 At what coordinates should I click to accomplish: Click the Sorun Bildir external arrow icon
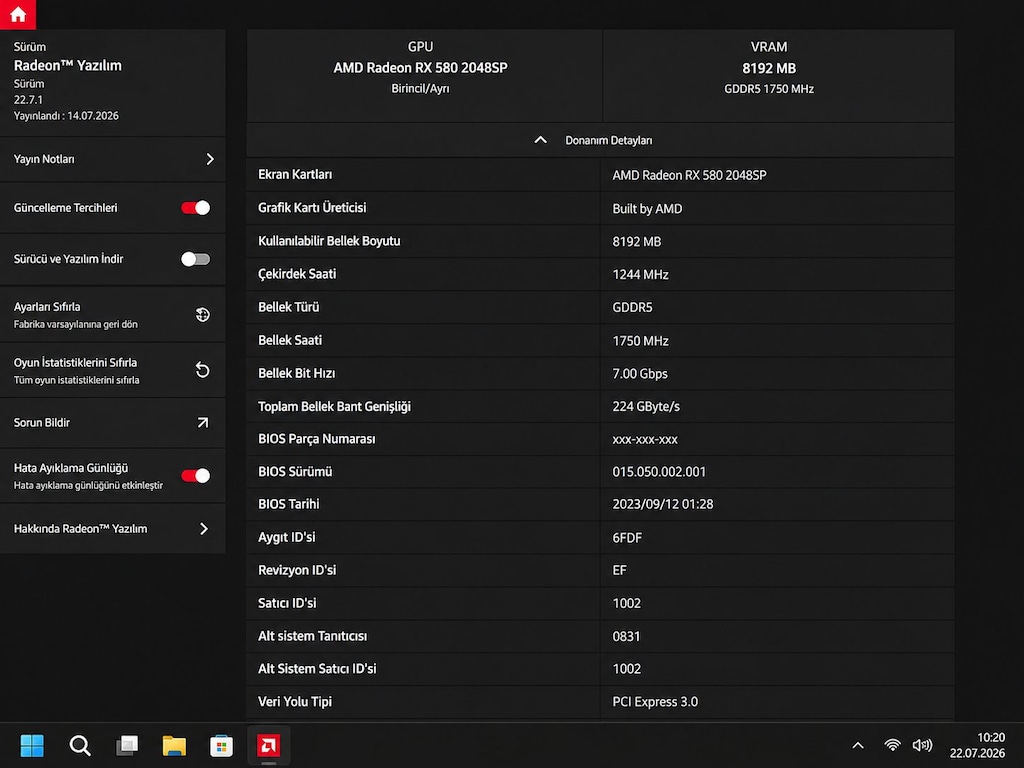203,423
